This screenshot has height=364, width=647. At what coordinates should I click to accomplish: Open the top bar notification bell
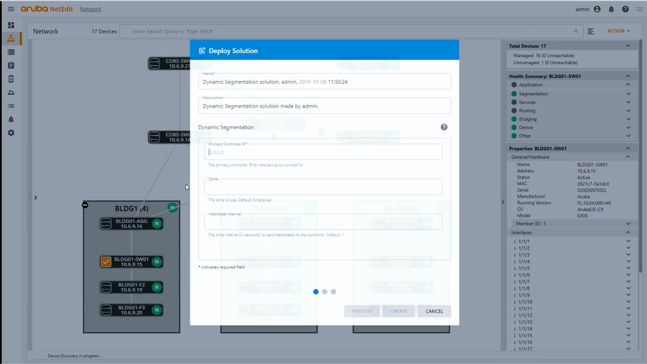(611, 9)
